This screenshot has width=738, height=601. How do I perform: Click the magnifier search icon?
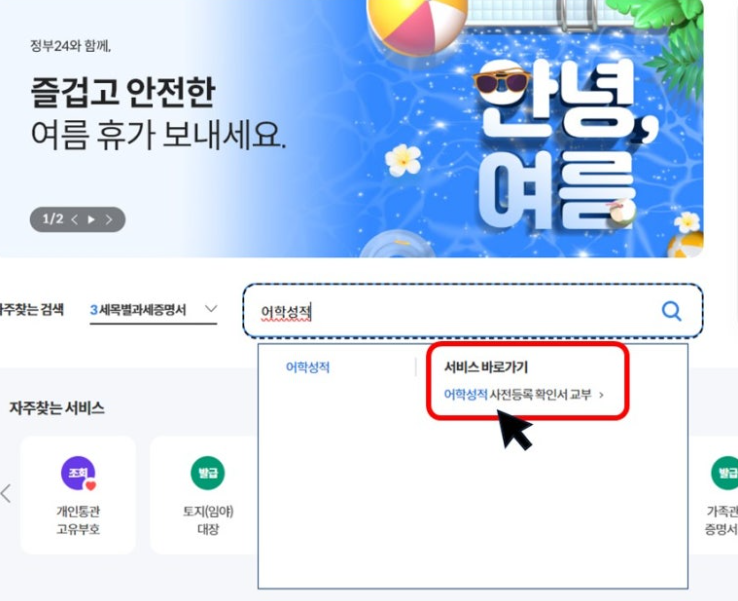pyautogui.click(x=671, y=311)
